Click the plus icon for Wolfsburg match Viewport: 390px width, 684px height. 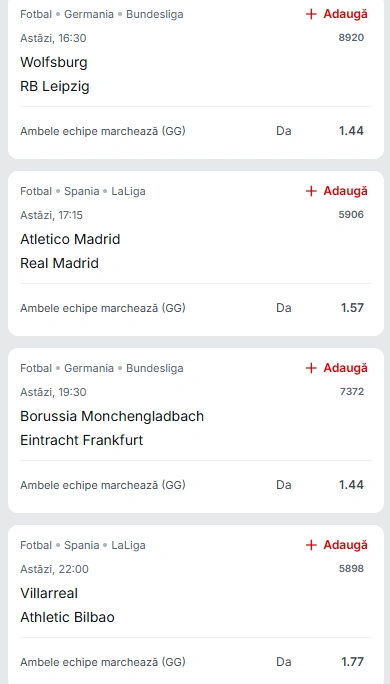311,14
